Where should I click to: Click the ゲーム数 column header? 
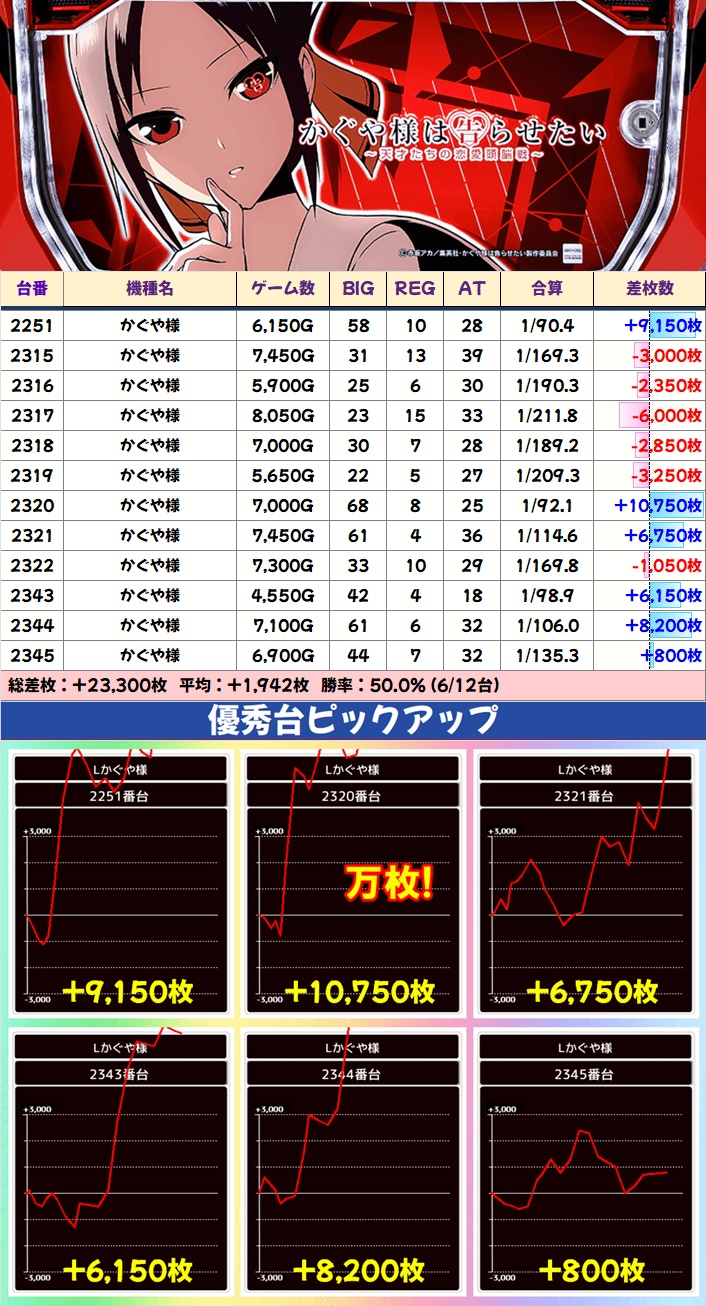282,288
